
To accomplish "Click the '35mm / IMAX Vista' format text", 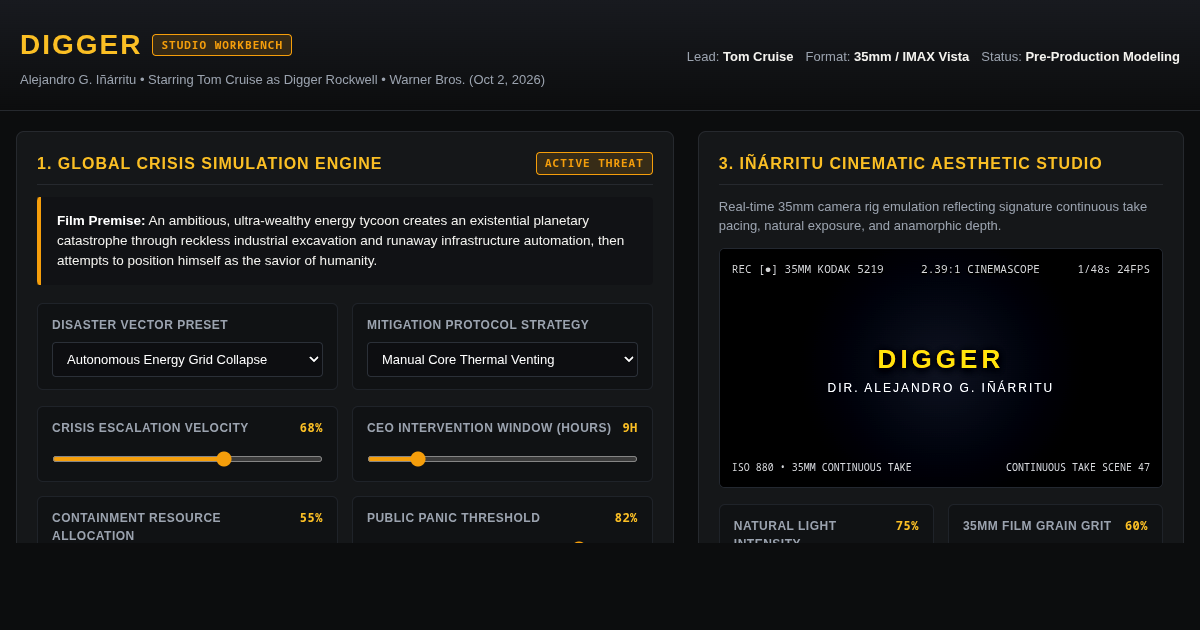I will [x=911, y=57].
